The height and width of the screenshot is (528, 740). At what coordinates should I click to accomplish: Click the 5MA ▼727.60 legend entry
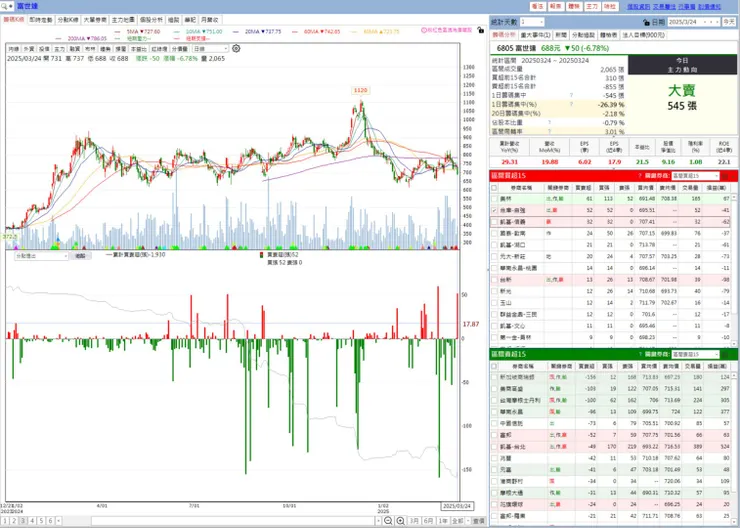click(x=143, y=32)
